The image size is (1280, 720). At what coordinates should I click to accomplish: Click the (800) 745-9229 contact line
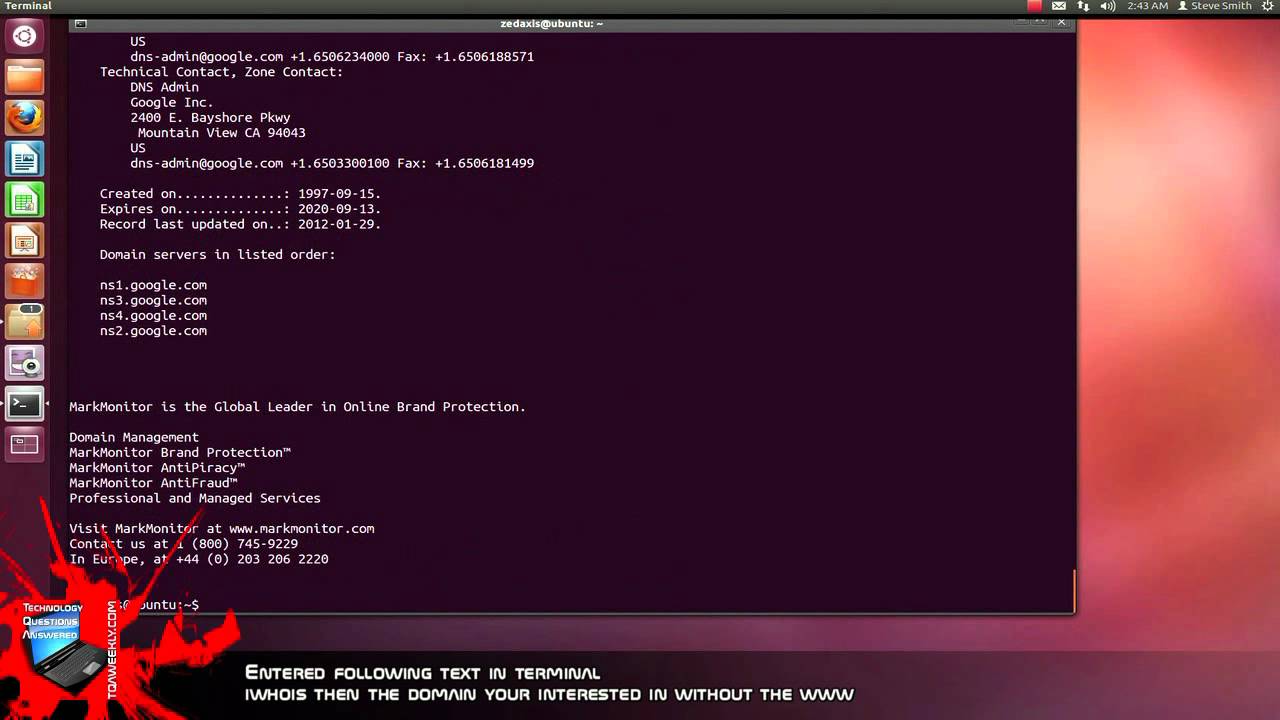[x=183, y=544]
